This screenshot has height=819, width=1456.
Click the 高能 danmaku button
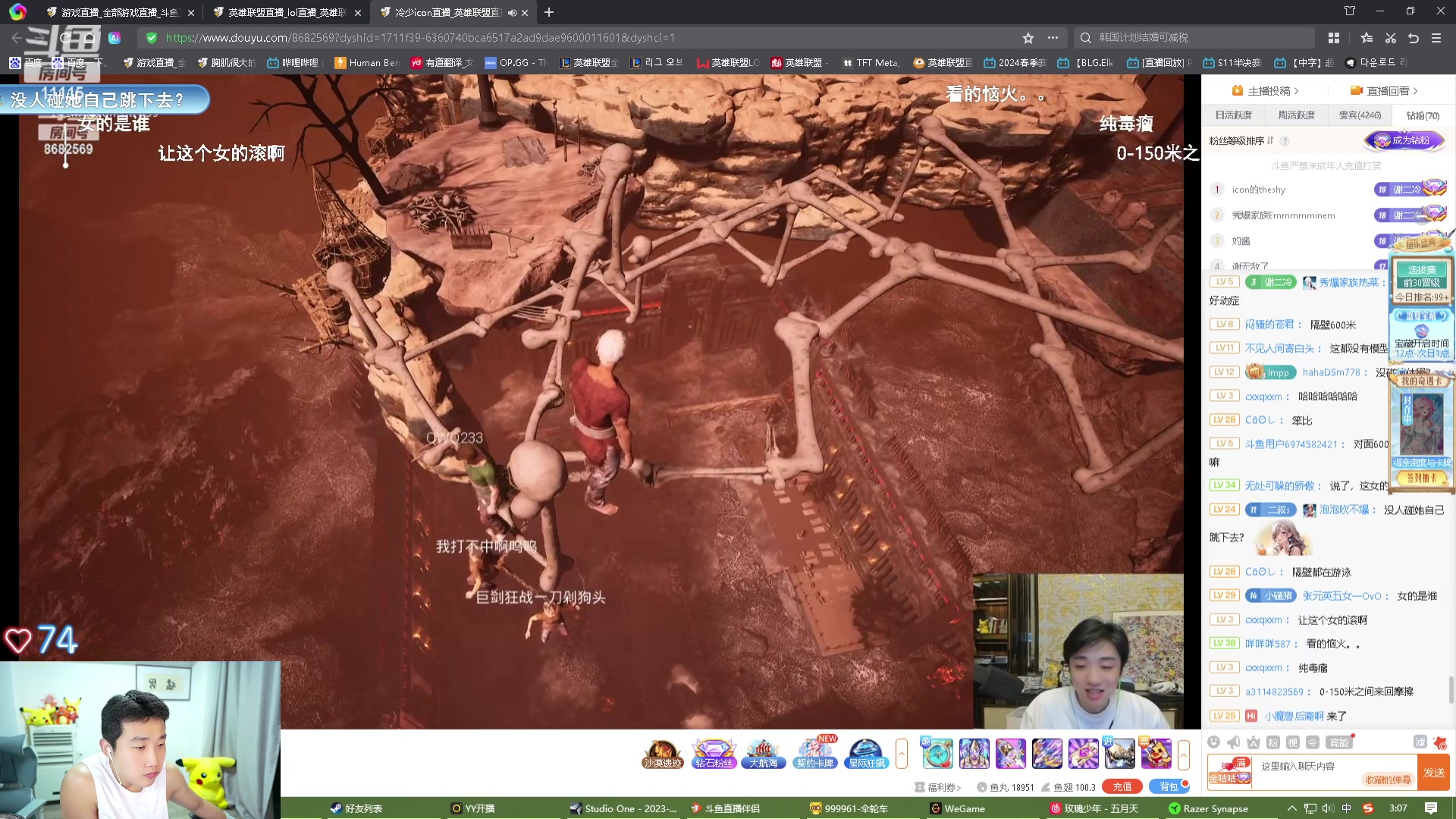coord(1340,742)
